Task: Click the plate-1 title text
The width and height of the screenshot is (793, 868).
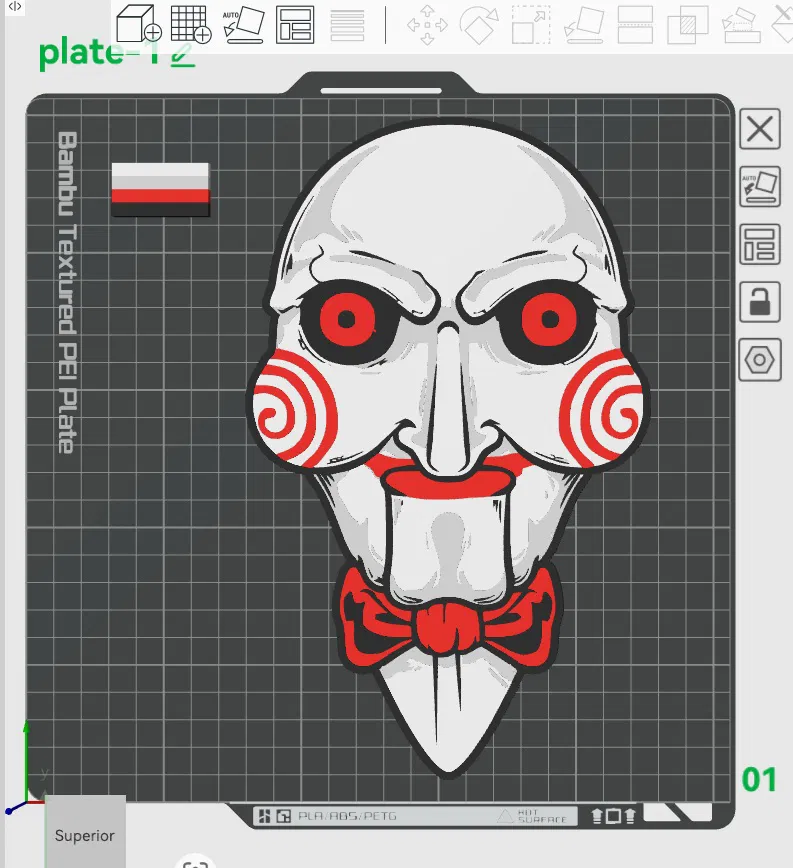Action: [99, 53]
